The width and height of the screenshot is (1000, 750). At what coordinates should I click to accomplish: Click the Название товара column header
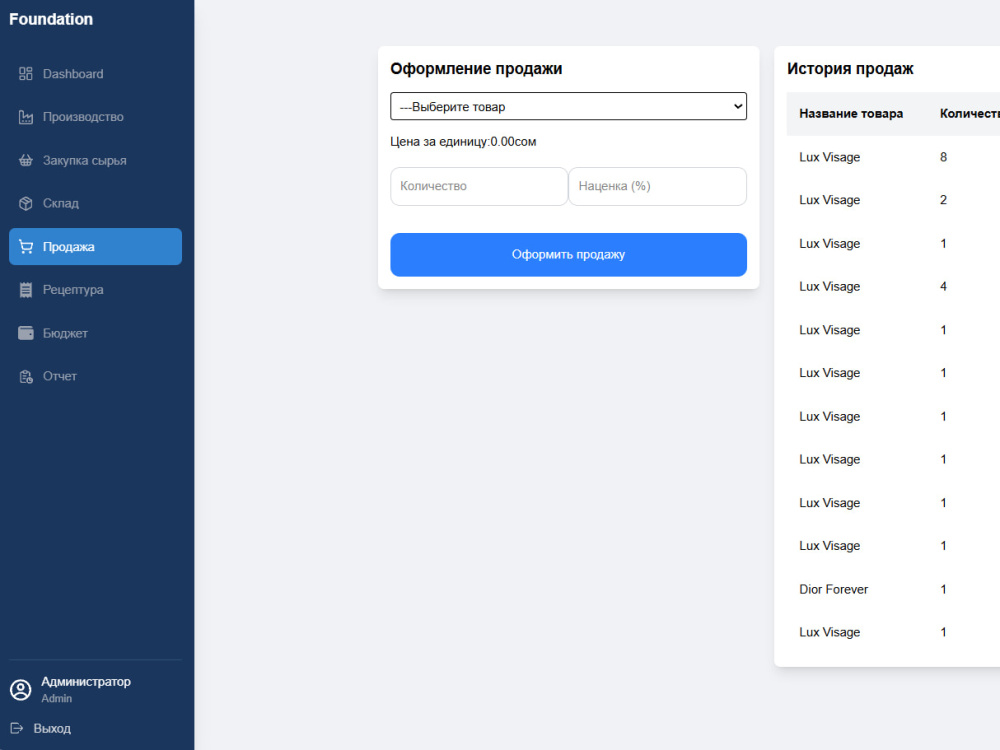851,114
